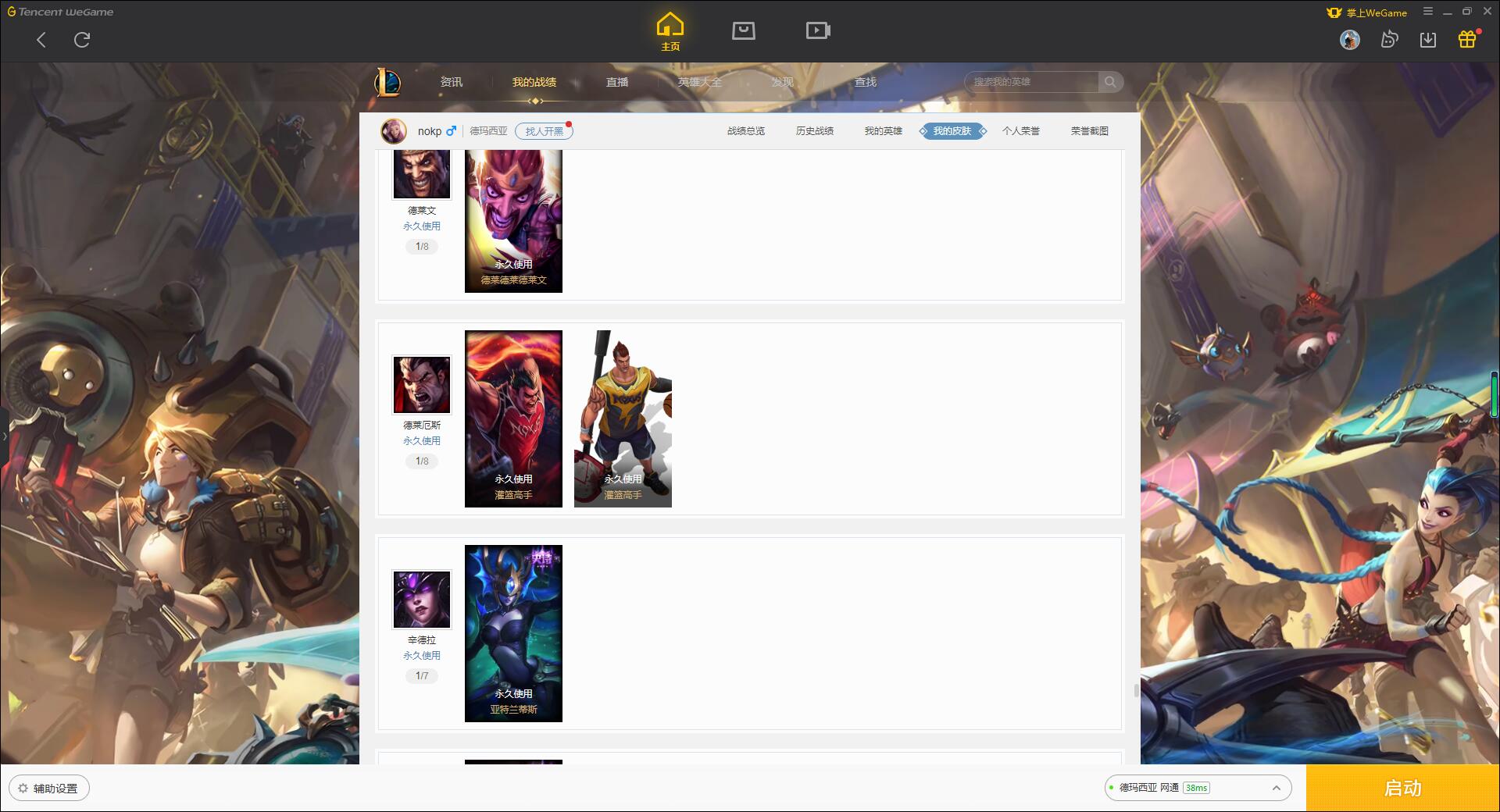Open the WeGame hamburger menu
The image size is (1500, 812).
[x=1428, y=12]
